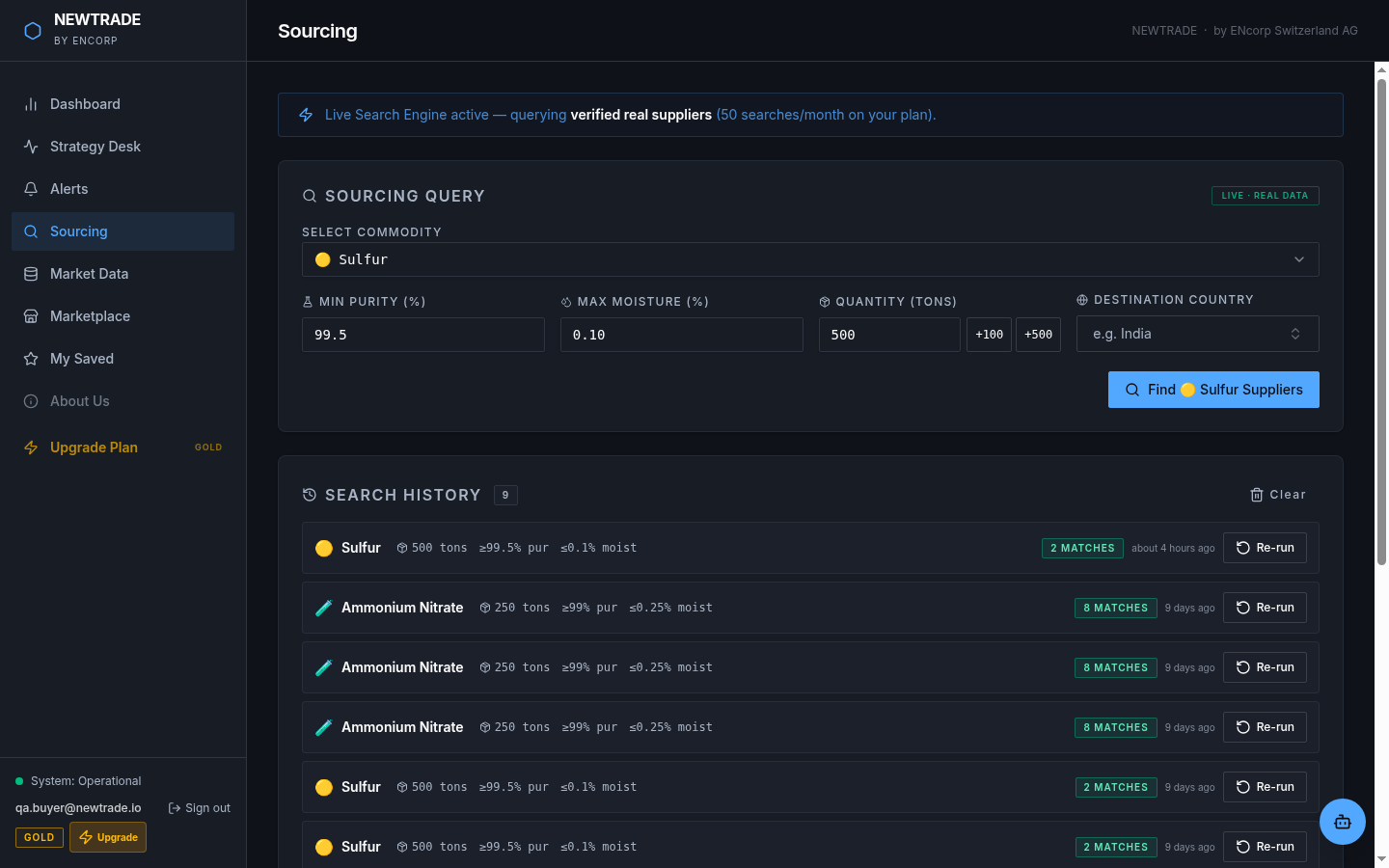This screenshot has height=868, width=1389.
Task: Go to Strategy Desk page
Action: (123, 147)
